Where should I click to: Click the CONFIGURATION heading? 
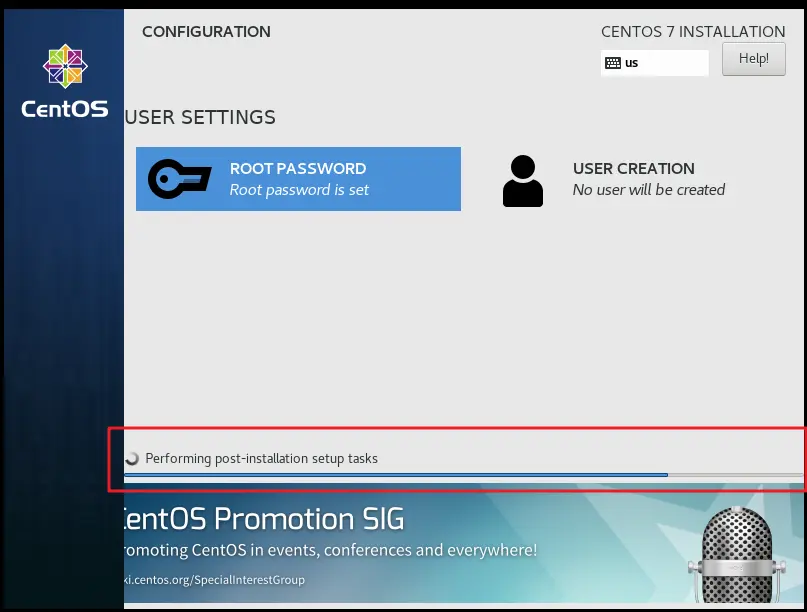click(206, 32)
